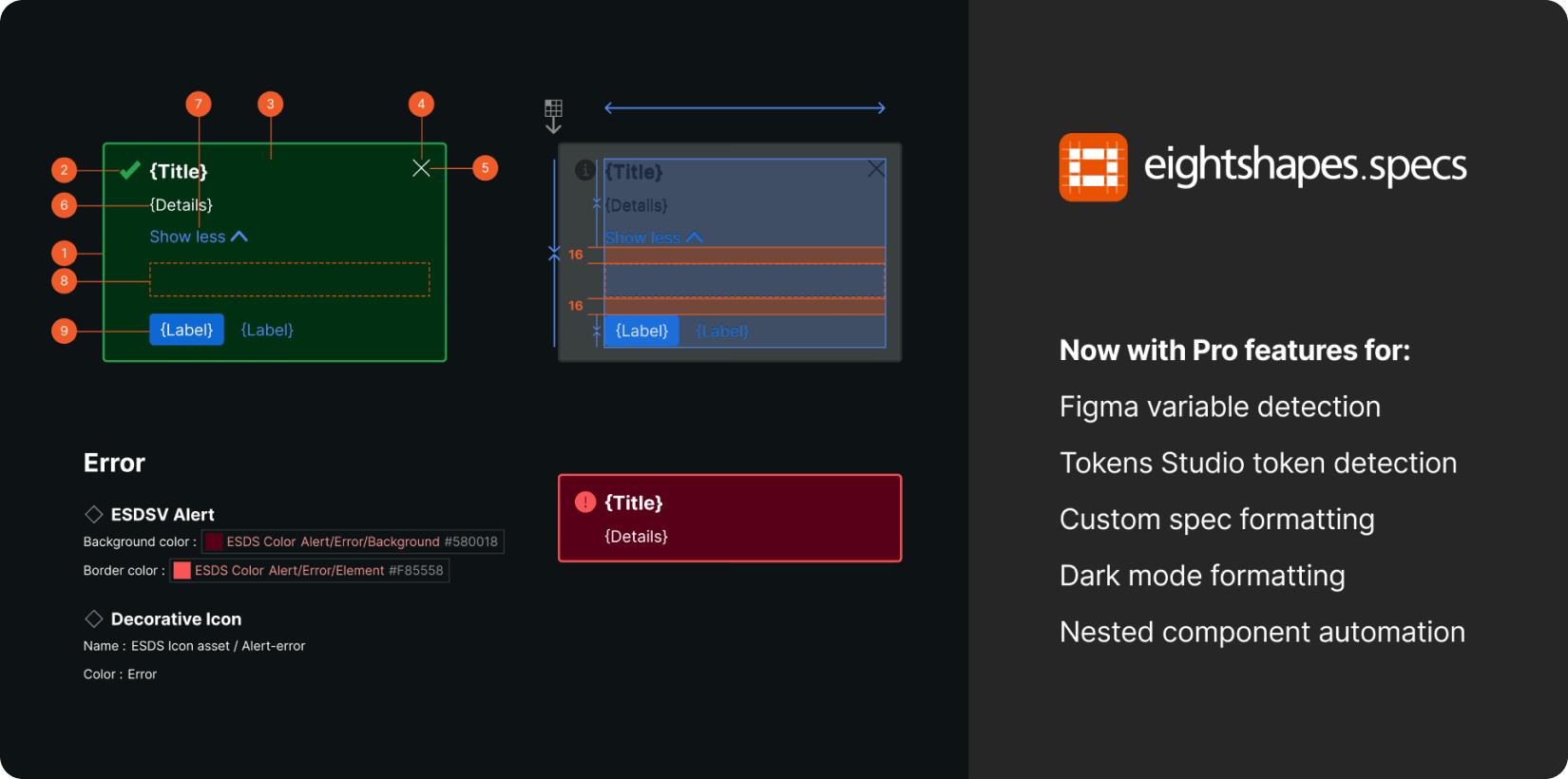This screenshot has height=779, width=1568.
Task: Click the text {Label} link in green alert
Action: tap(267, 330)
